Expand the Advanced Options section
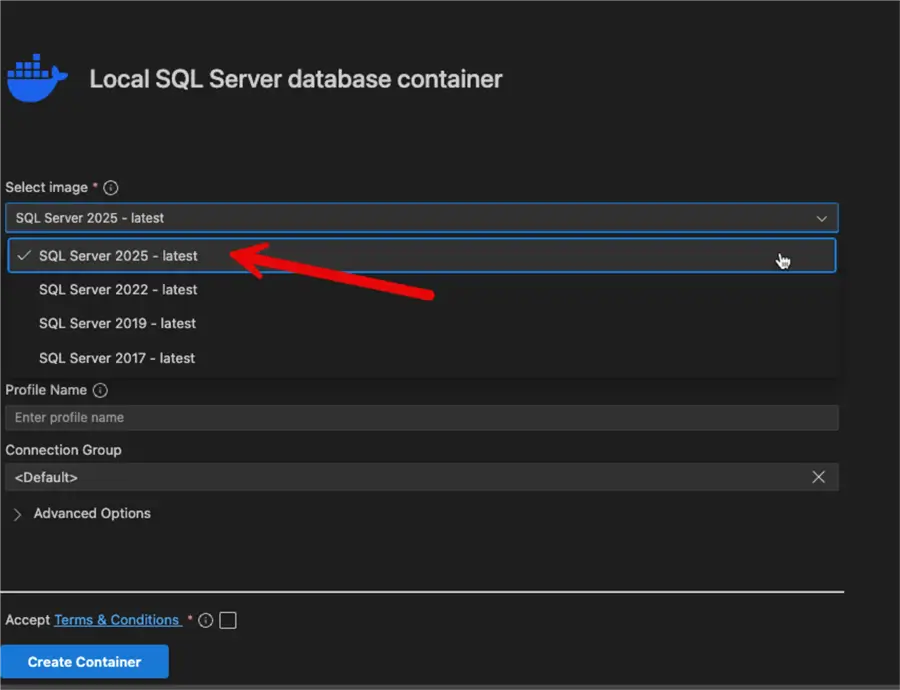This screenshot has height=690, width=900. click(x=91, y=513)
